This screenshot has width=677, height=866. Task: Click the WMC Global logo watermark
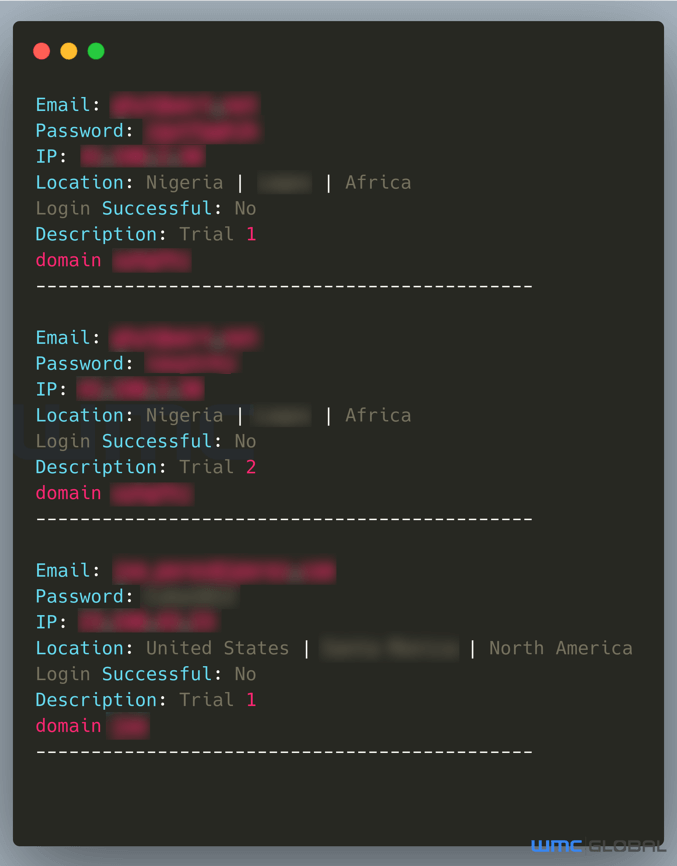pos(597,846)
